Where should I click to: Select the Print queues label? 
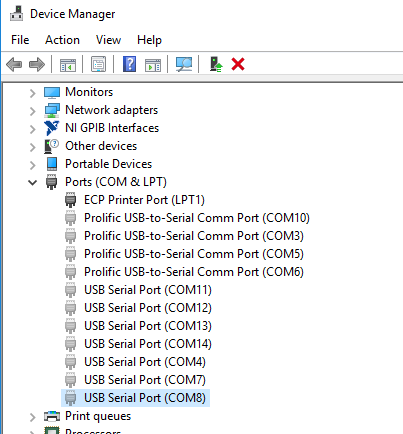pyautogui.click(x=98, y=416)
